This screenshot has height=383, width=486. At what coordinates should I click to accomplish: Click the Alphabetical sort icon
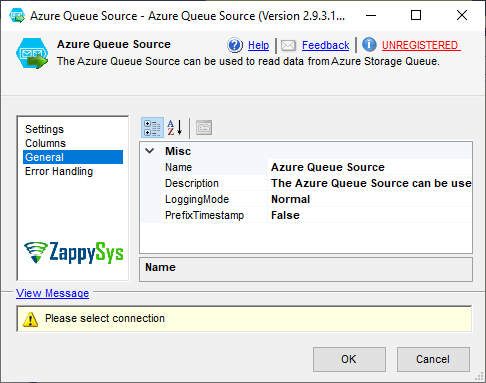click(175, 128)
